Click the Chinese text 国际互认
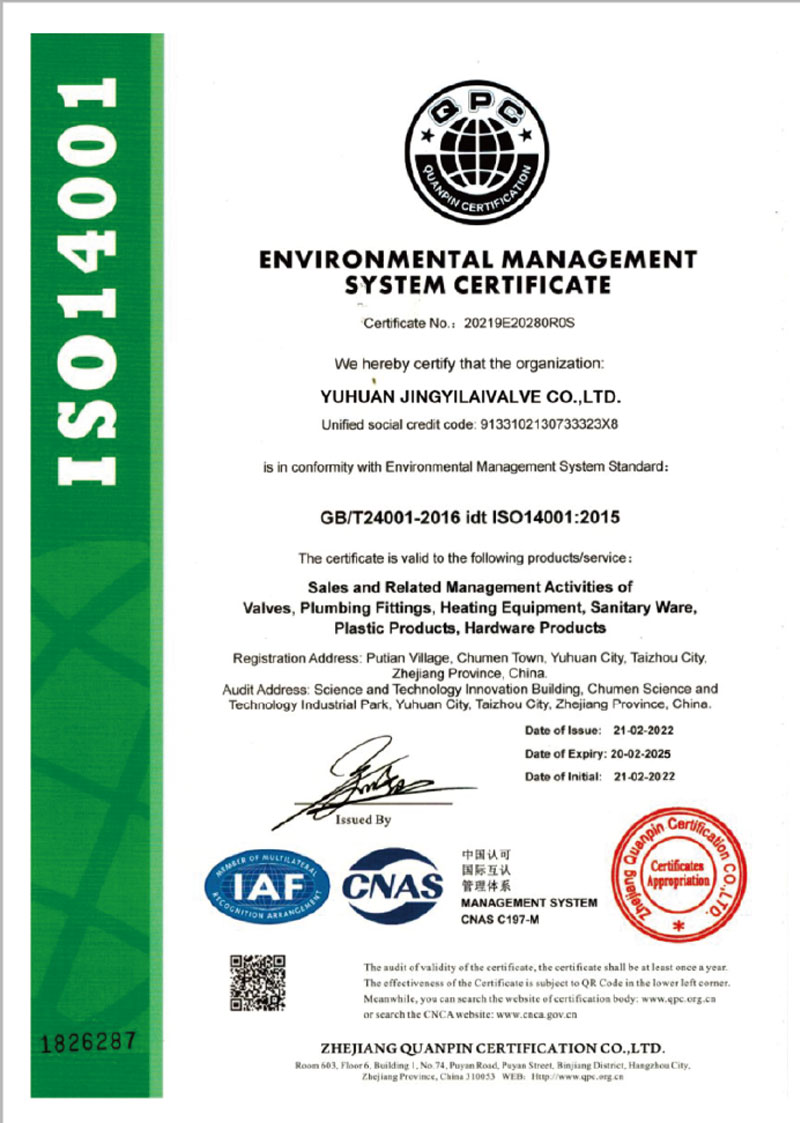This screenshot has height=1123, width=800. (x=486, y=870)
